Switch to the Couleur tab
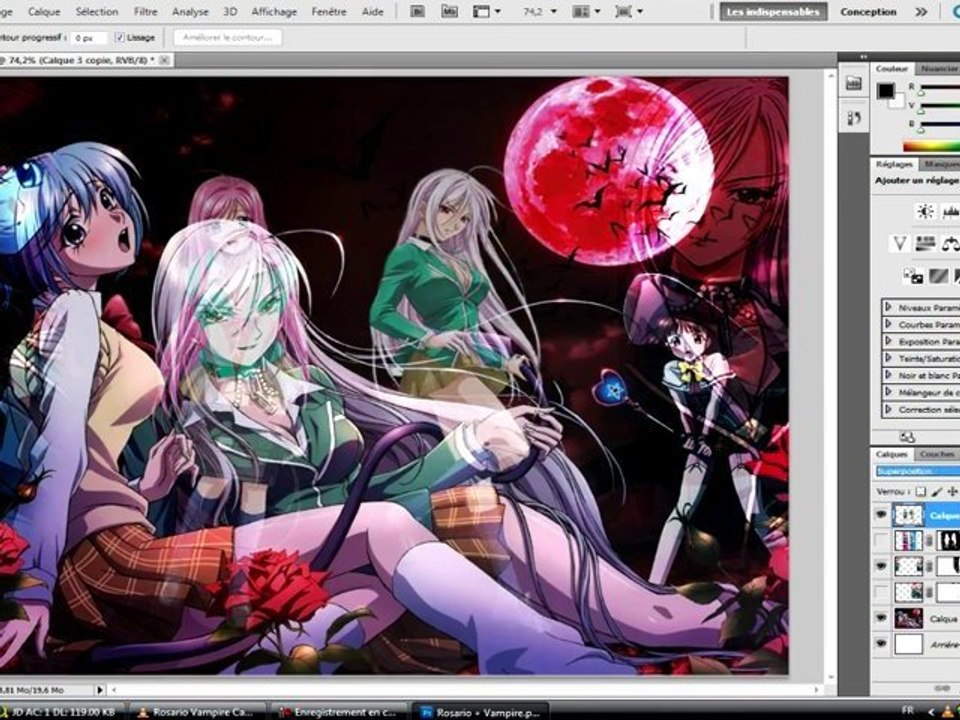 click(x=891, y=69)
